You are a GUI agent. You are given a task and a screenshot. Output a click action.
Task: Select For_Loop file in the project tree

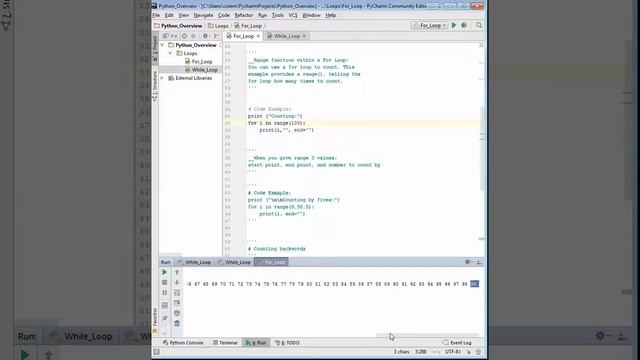(198, 61)
